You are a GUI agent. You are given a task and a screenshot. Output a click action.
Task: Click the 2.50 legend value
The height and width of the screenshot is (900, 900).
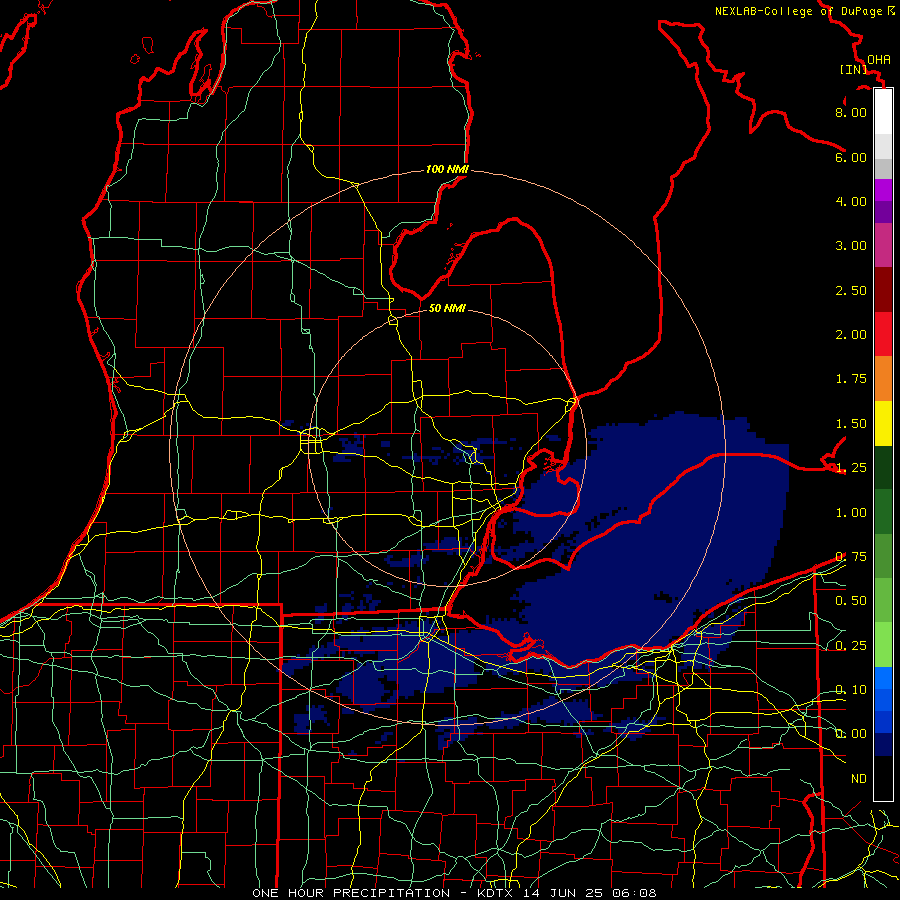(851, 290)
